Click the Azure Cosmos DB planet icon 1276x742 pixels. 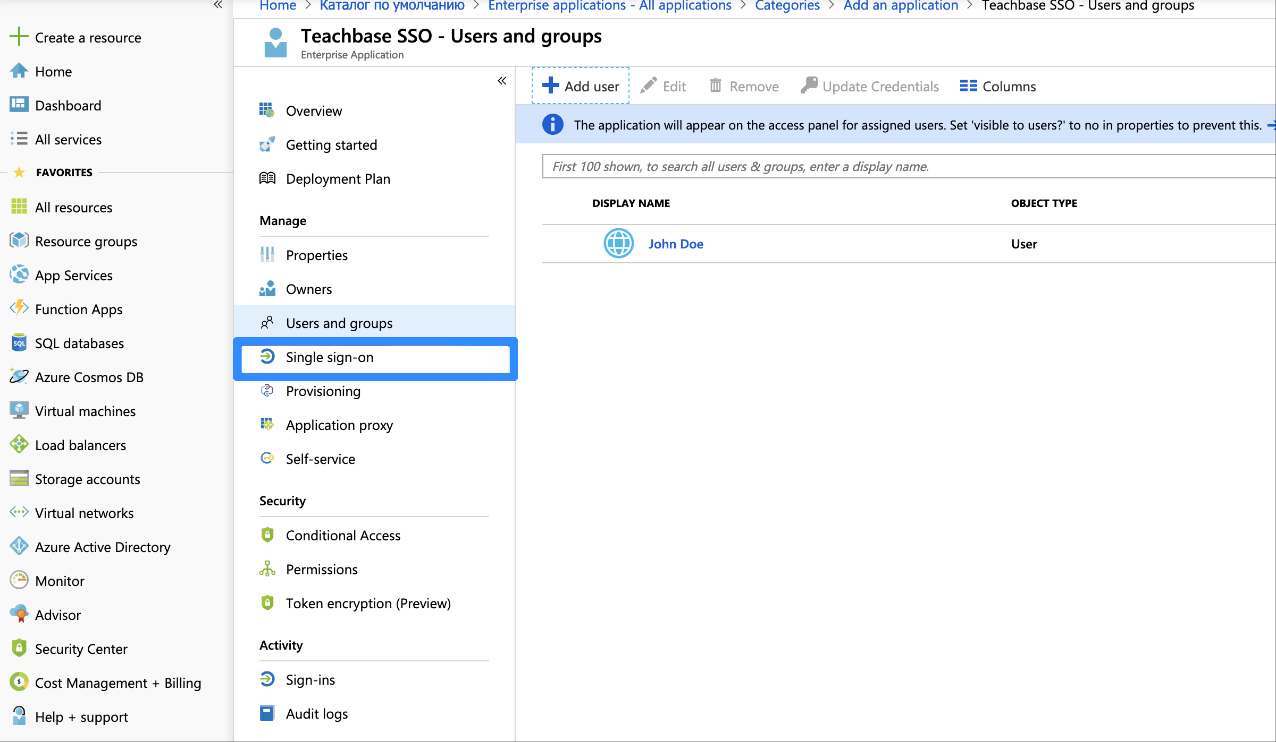point(18,377)
